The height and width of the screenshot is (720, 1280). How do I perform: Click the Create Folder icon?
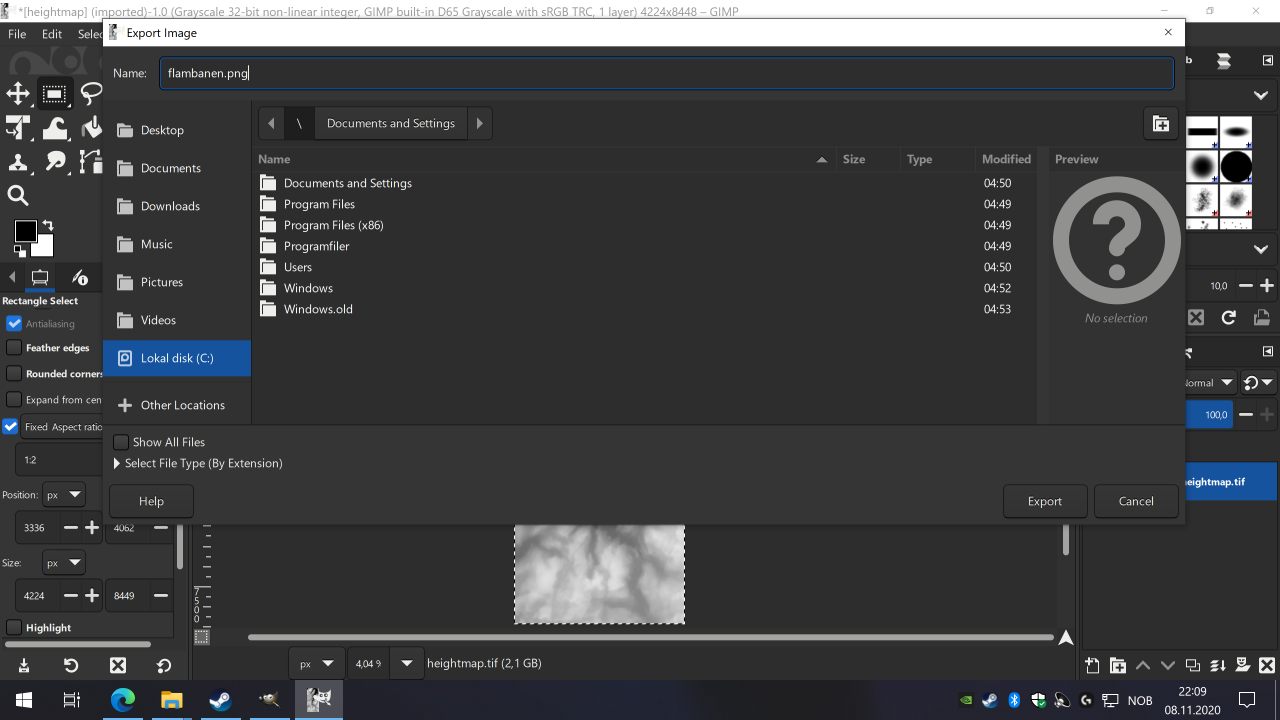[x=1160, y=124]
